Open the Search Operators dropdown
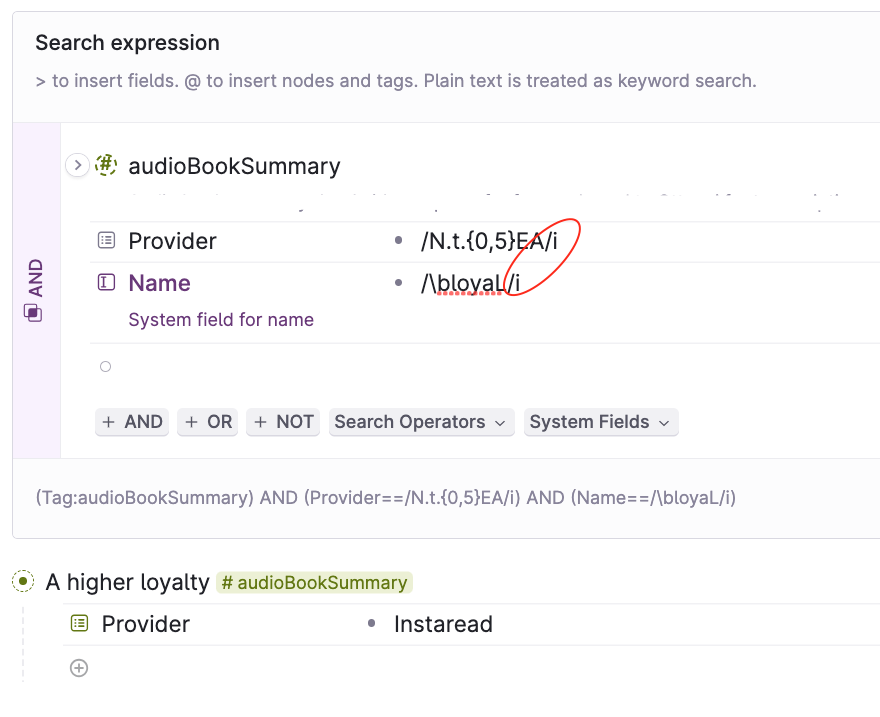This screenshot has height=717, width=880. pyautogui.click(x=421, y=422)
